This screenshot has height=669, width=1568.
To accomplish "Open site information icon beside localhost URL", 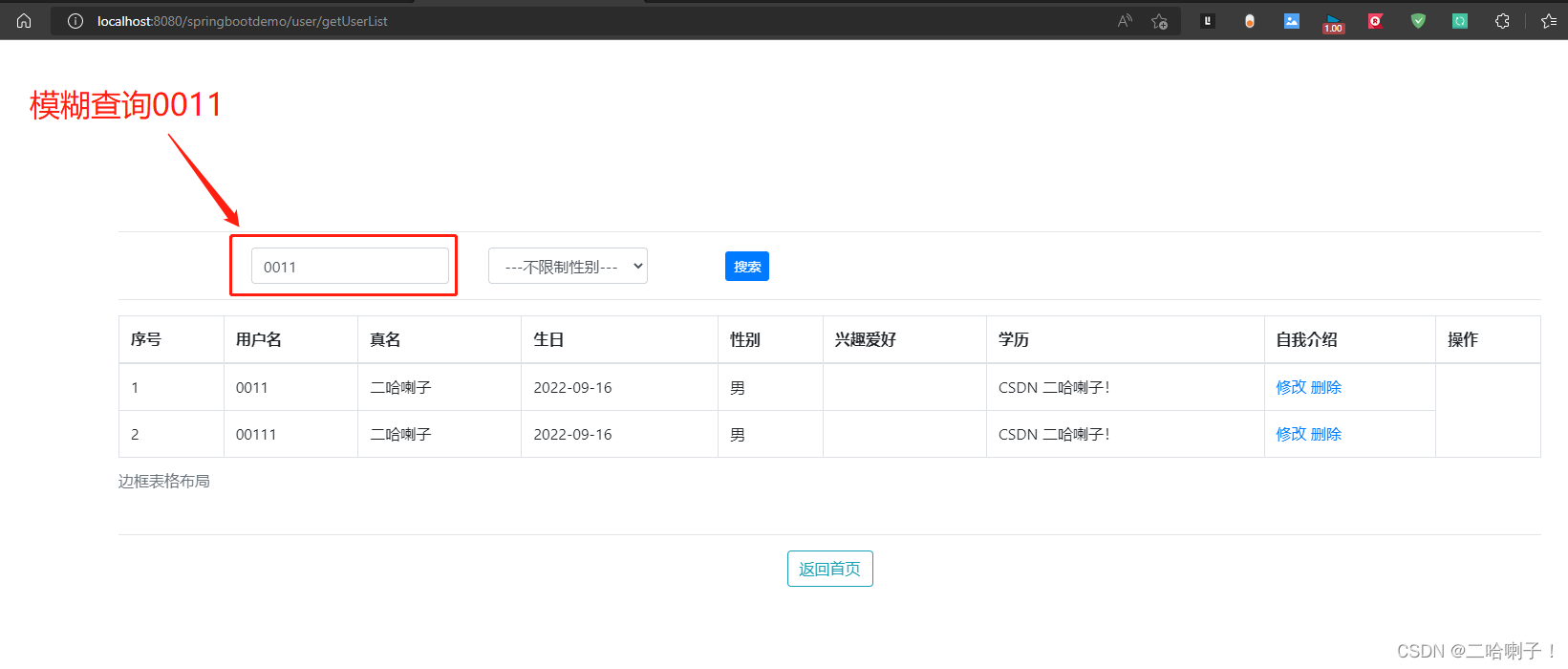I will [x=75, y=21].
